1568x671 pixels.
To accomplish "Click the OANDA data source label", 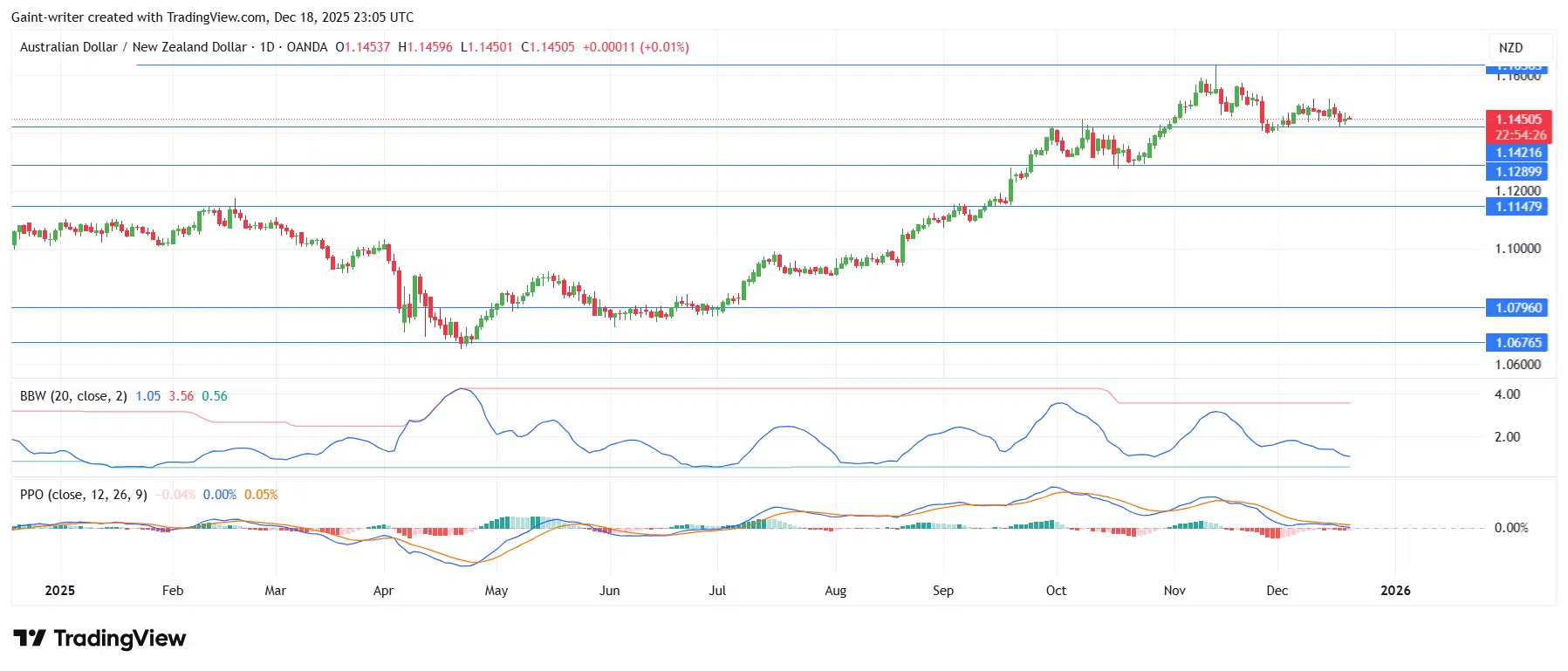I will coord(307,47).
